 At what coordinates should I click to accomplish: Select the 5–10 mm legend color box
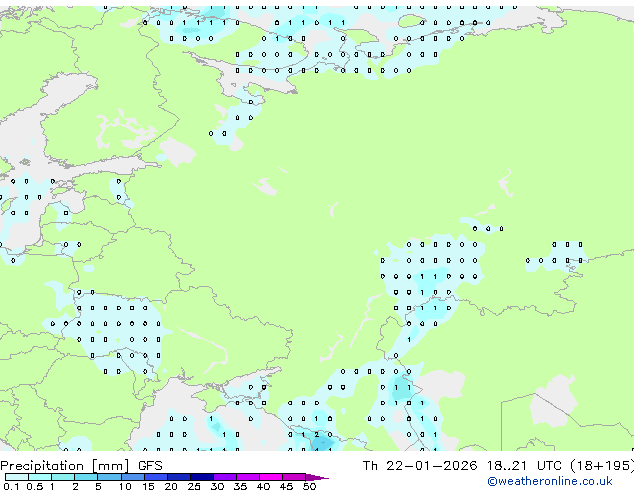click(110, 477)
